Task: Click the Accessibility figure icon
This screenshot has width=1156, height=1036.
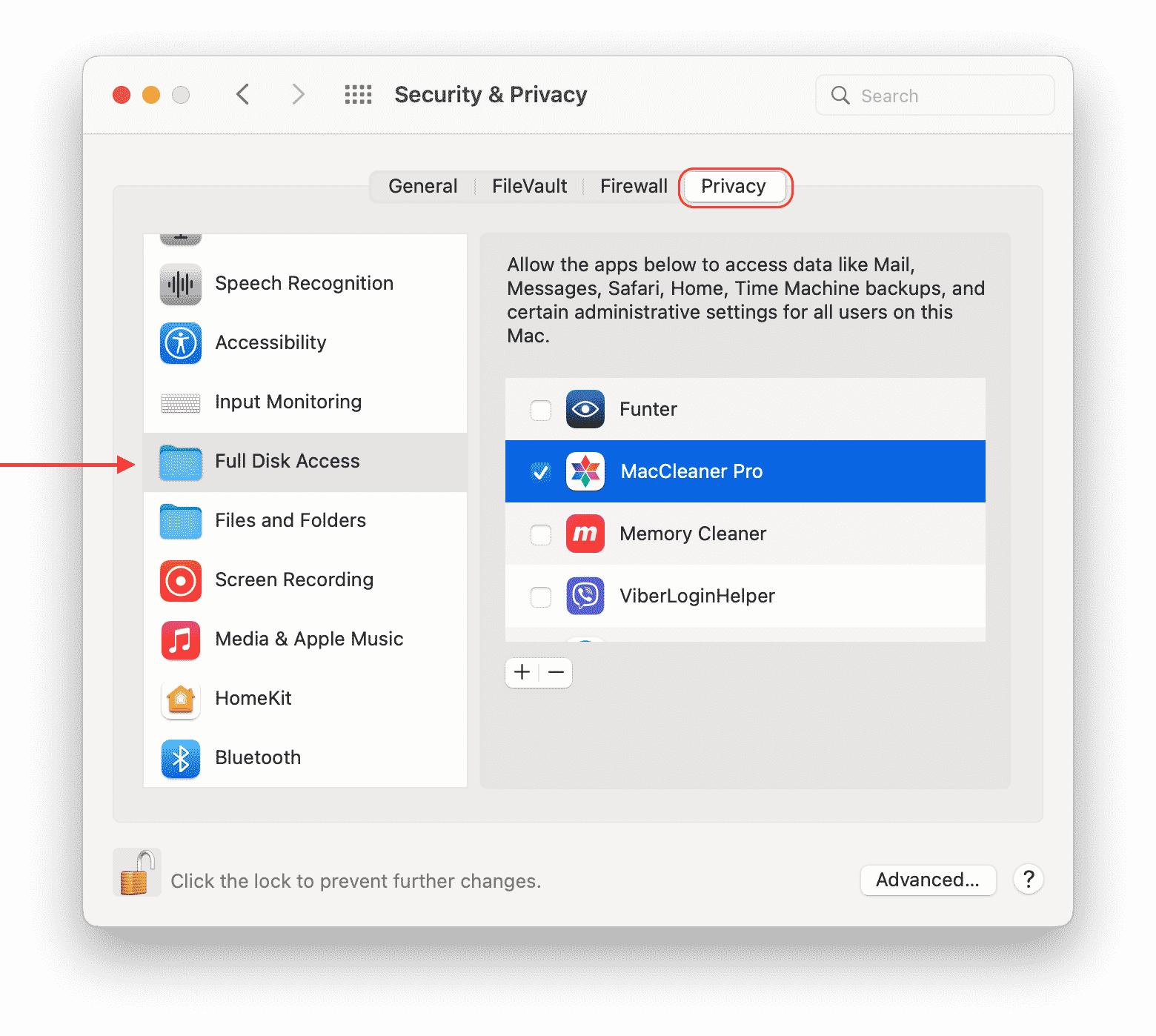Action: (181, 343)
